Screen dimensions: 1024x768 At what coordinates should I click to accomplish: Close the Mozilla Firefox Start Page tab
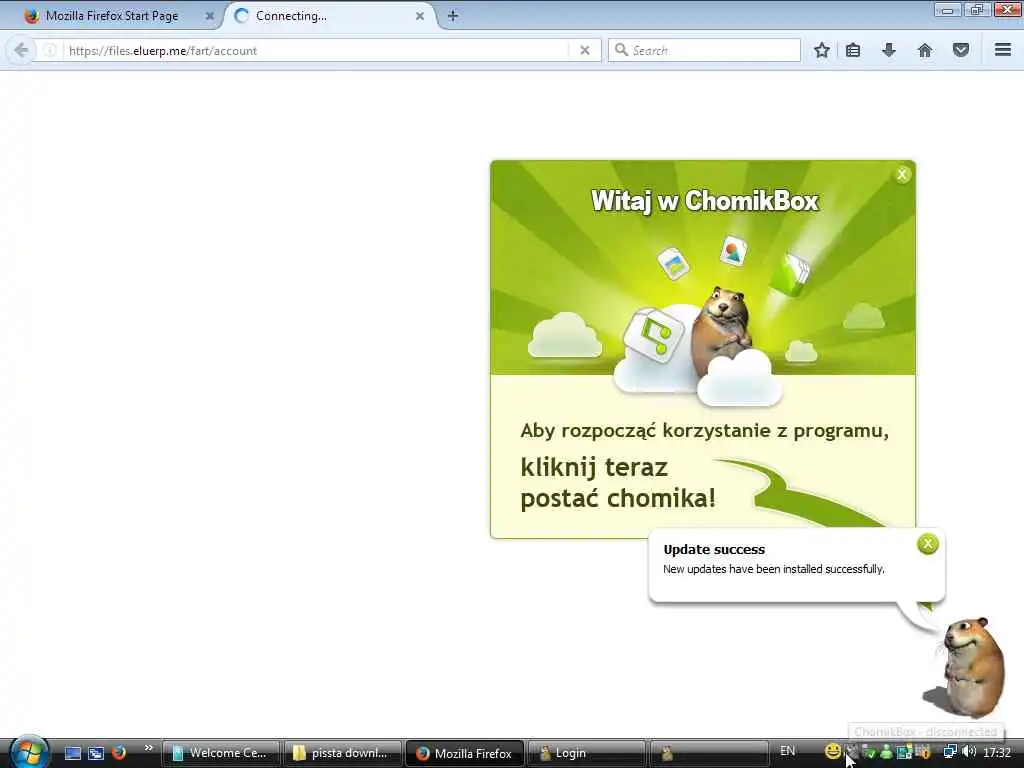210,16
